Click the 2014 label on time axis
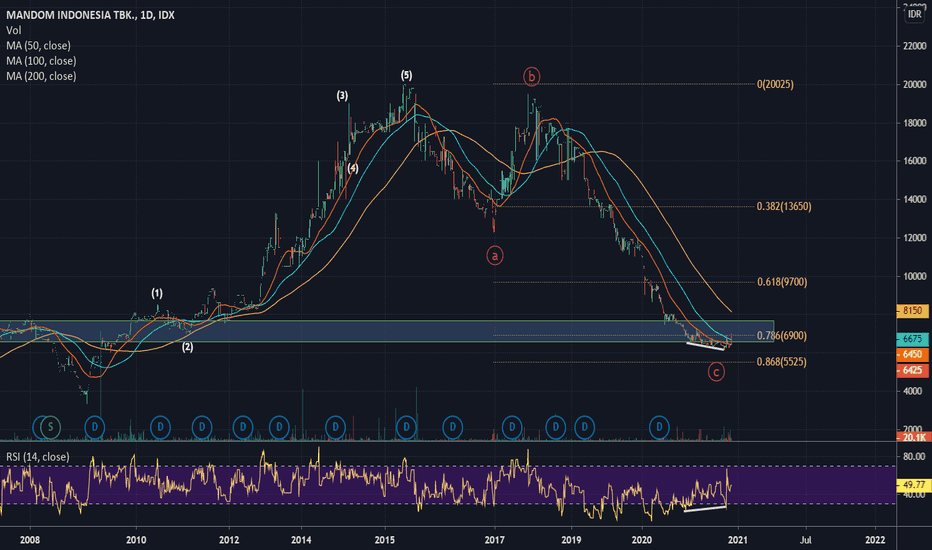The width and height of the screenshot is (932, 550). 301,540
